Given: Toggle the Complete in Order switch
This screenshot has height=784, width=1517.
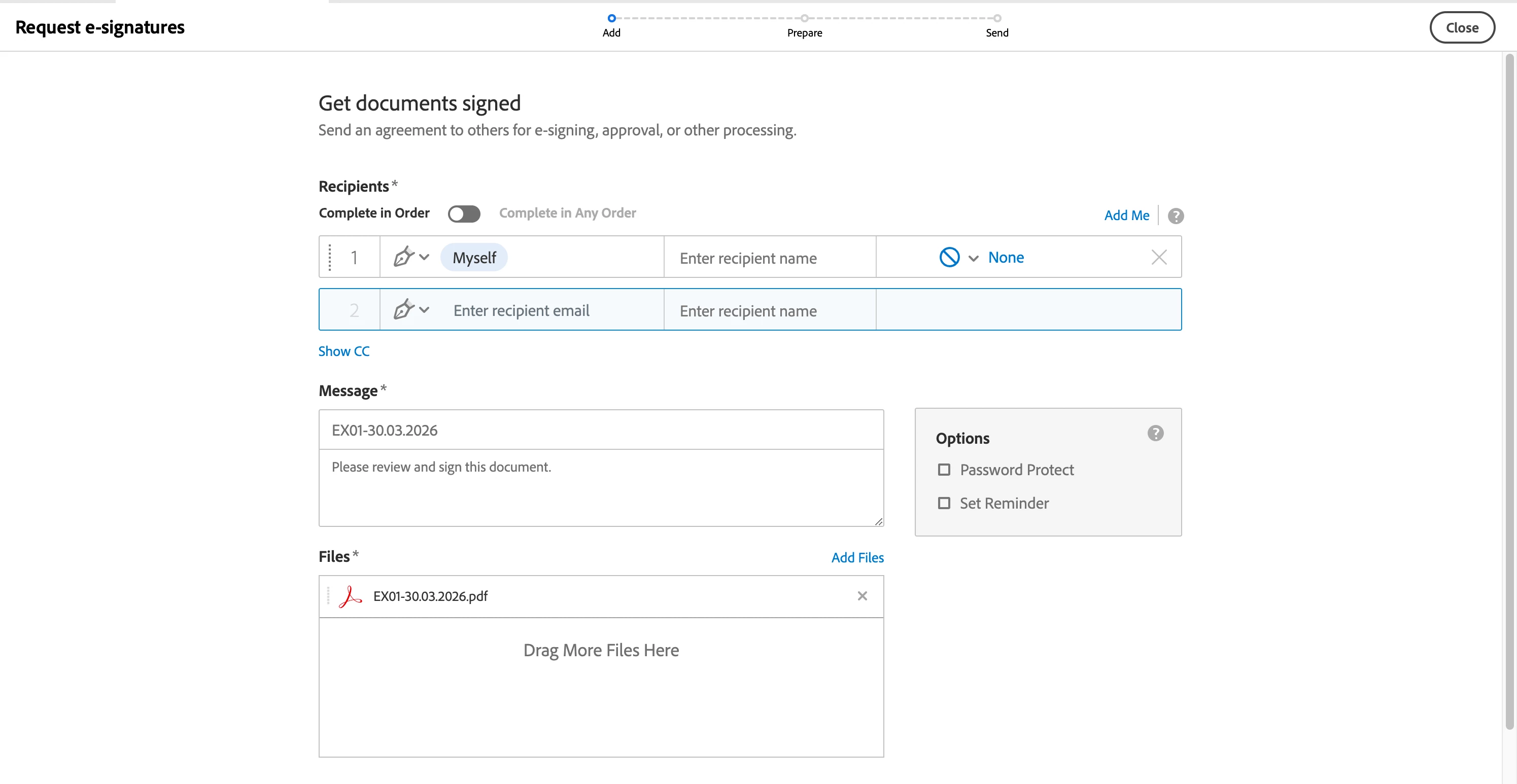Looking at the screenshot, I should pyautogui.click(x=464, y=213).
